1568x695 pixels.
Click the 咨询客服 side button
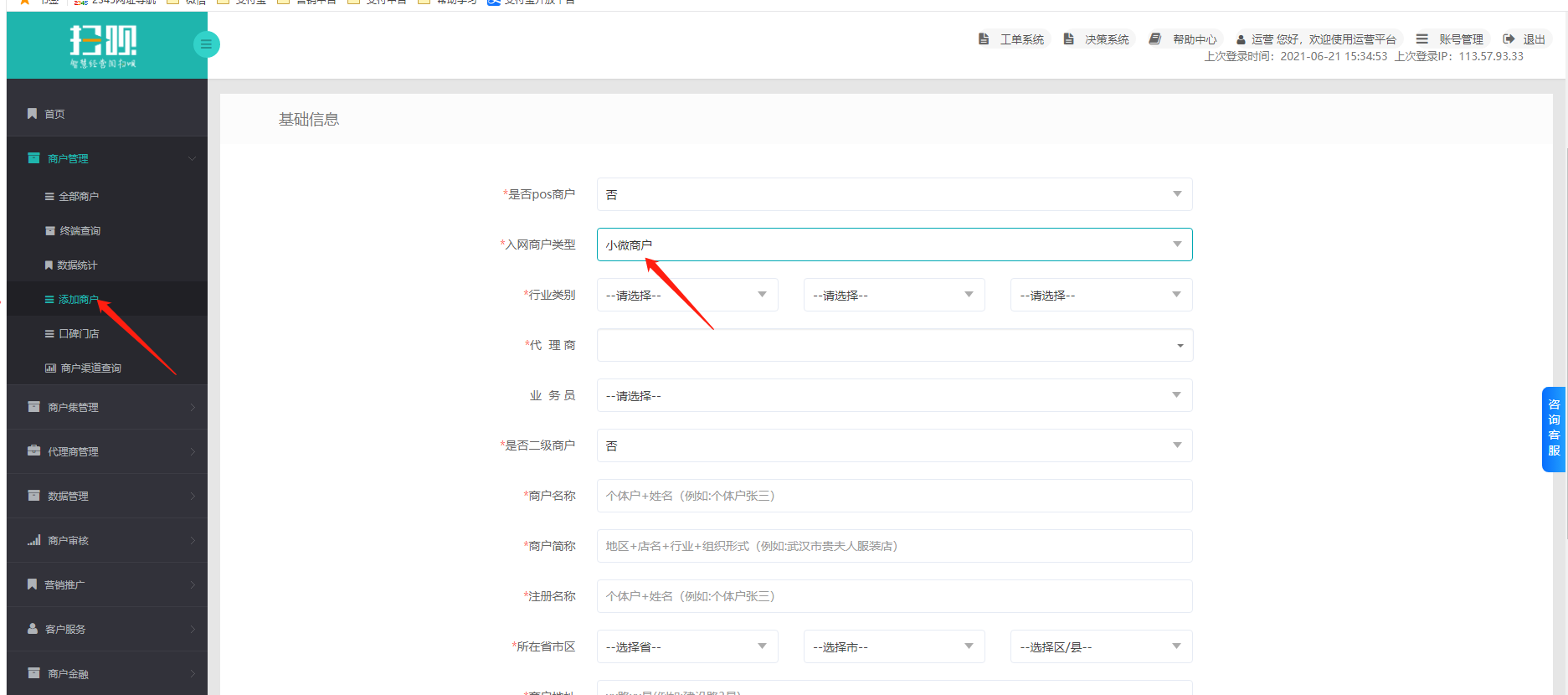pyautogui.click(x=1554, y=429)
